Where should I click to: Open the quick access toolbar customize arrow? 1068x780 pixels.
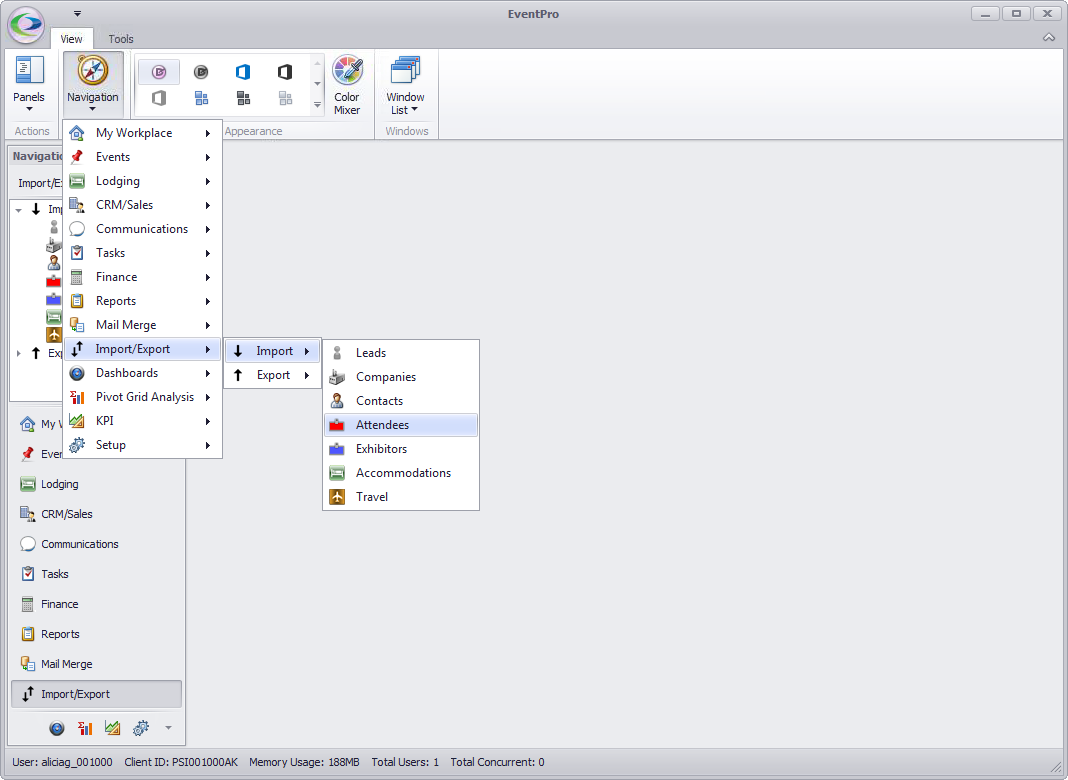point(77,13)
